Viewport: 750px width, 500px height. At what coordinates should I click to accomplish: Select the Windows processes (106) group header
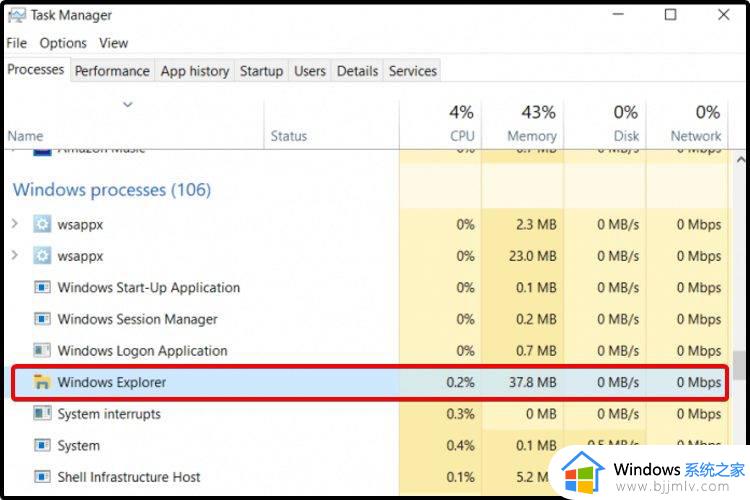point(112,189)
